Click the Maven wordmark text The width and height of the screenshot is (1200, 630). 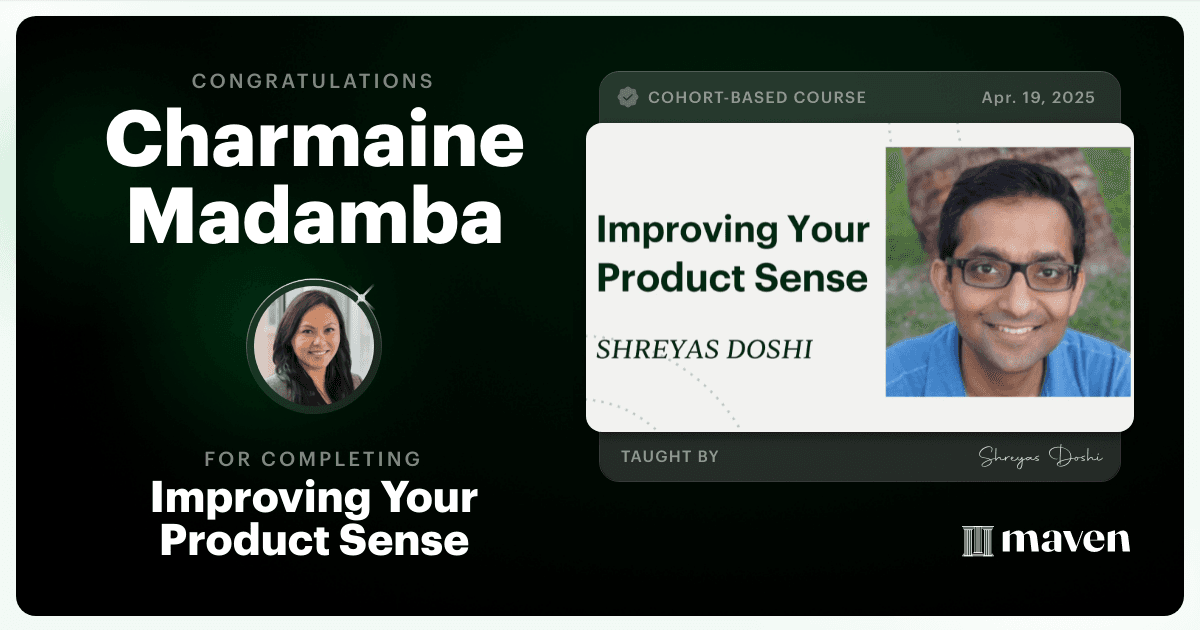pos(1065,541)
